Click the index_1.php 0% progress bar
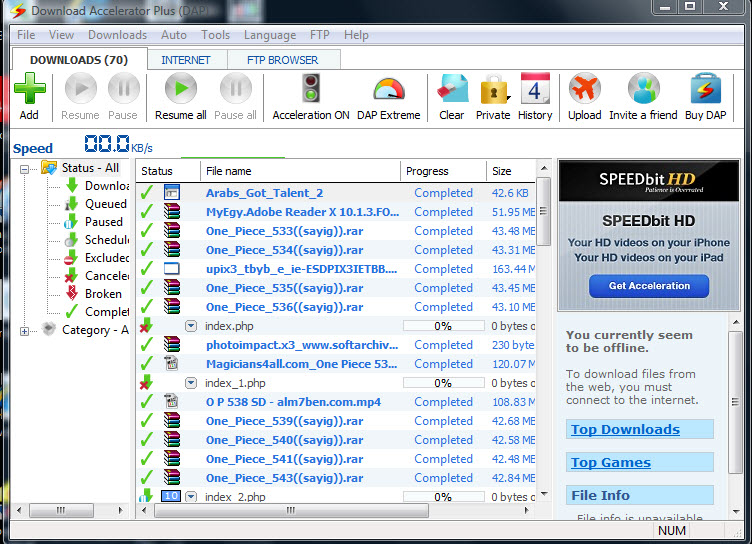 pos(443,383)
